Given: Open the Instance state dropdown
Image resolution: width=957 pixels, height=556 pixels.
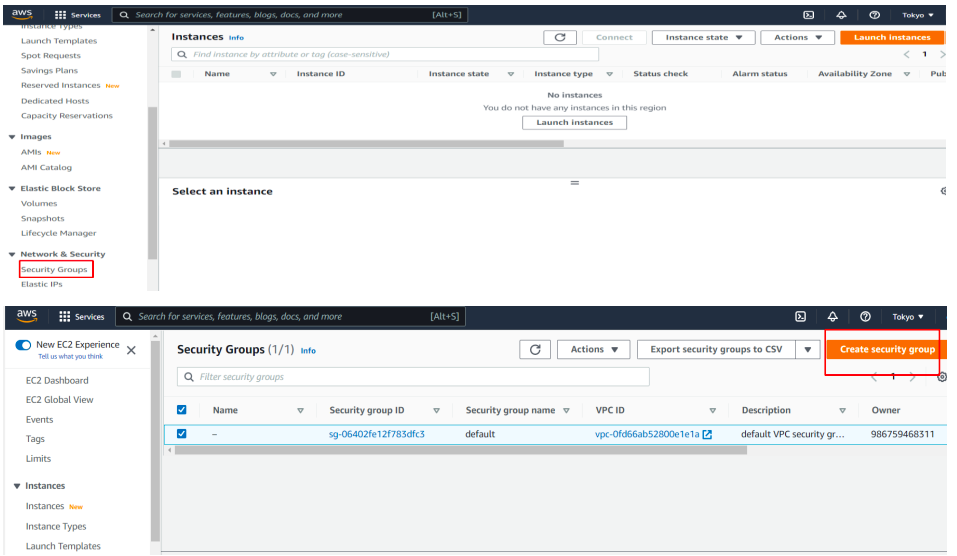Looking at the screenshot, I should click(703, 37).
